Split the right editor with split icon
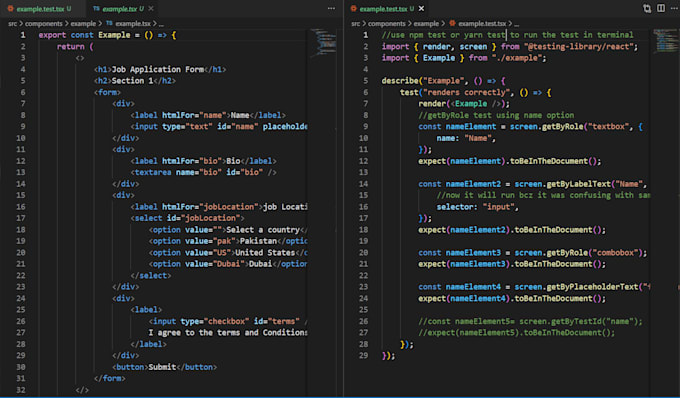Viewport: 680px width, 398px height. click(x=661, y=8)
